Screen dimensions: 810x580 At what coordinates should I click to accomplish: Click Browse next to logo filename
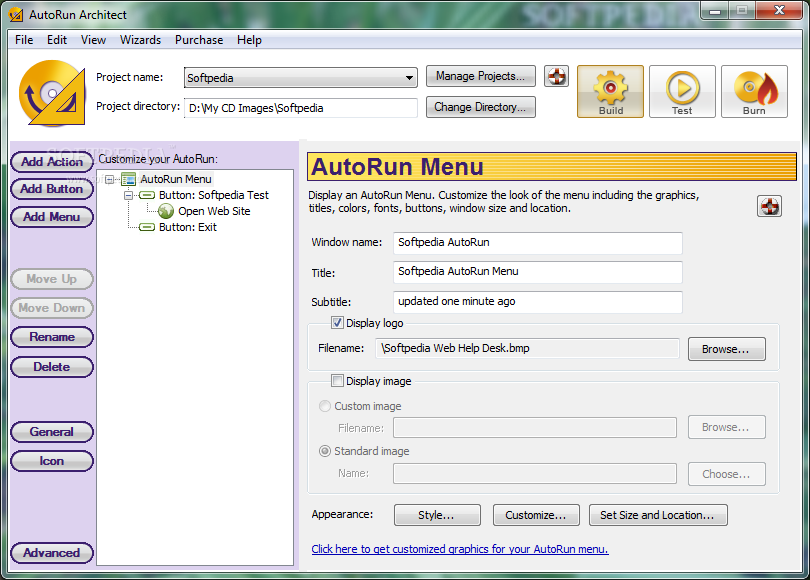726,349
